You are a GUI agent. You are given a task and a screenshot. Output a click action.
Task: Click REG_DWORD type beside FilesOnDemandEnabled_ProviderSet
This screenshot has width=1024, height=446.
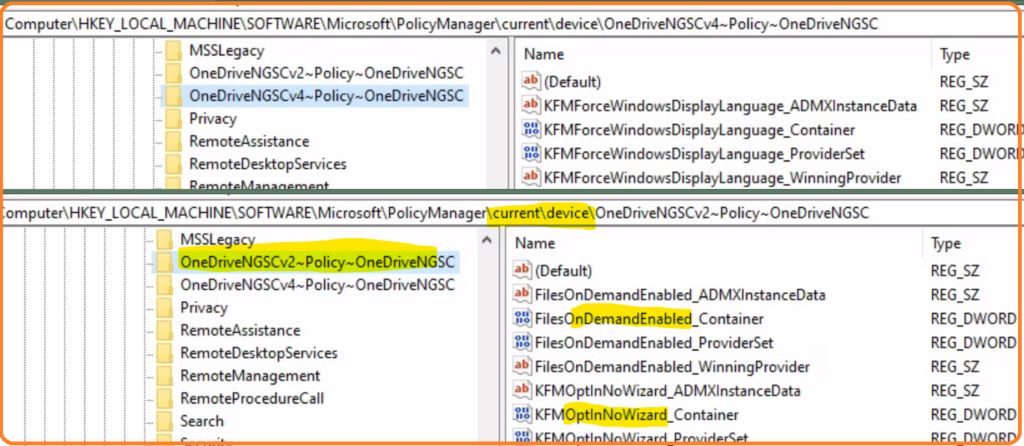click(x=973, y=343)
